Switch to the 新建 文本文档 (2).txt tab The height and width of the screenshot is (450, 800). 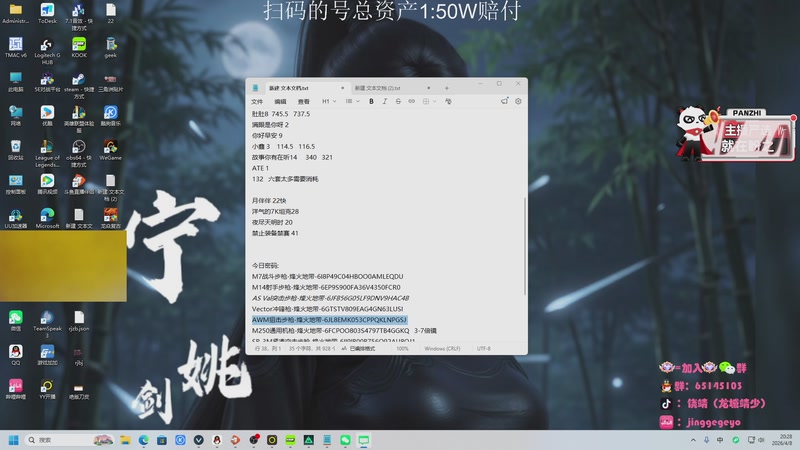click(378, 88)
